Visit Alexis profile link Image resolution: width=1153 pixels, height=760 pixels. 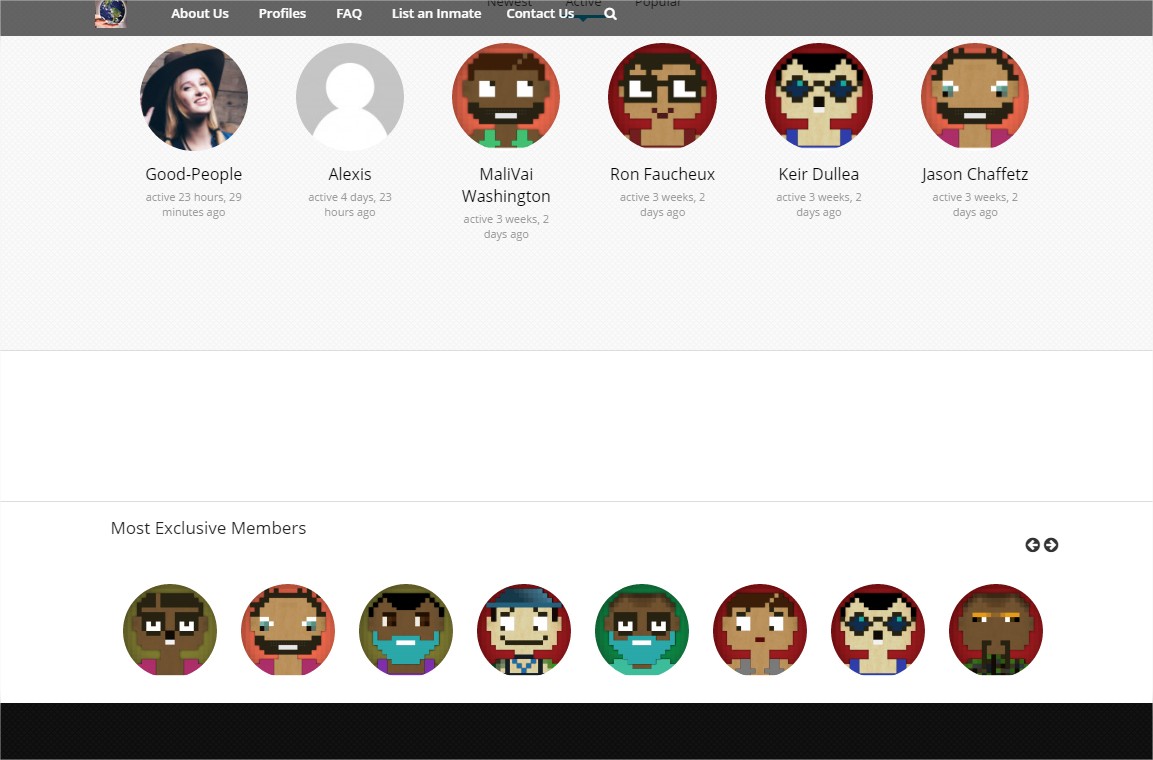coord(350,174)
